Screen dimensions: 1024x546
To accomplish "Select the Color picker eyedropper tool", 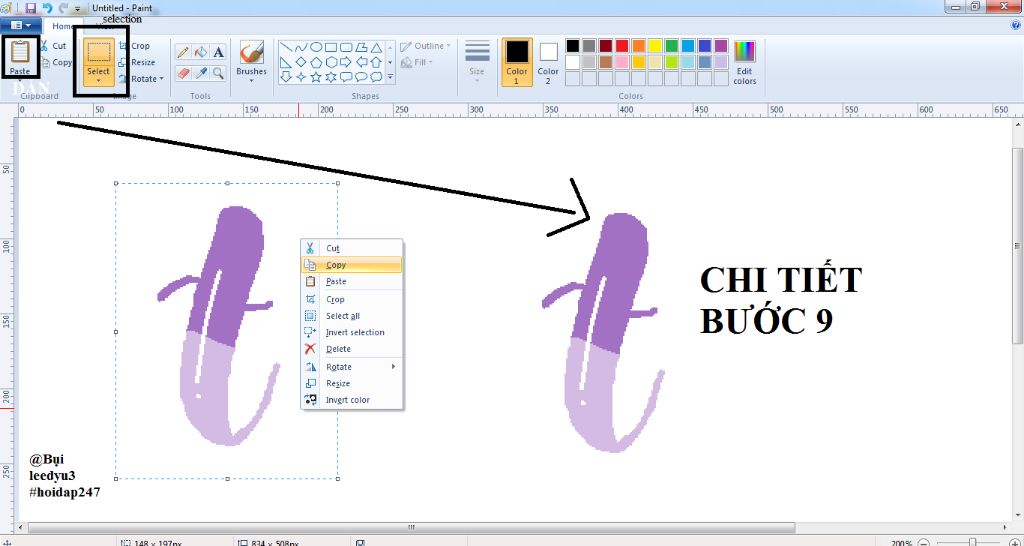I will (x=201, y=72).
